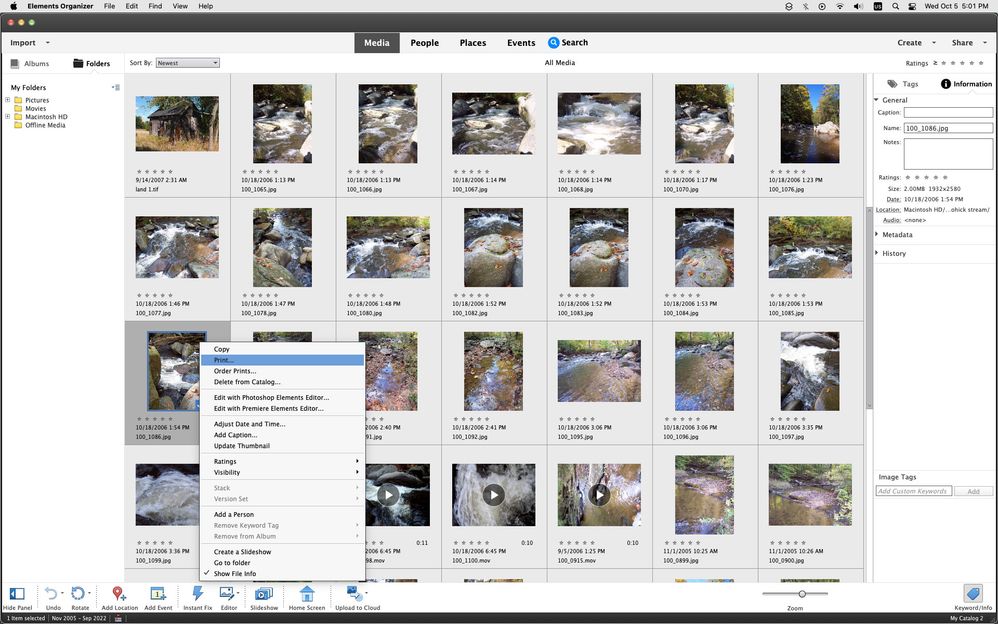The height and width of the screenshot is (624, 998).
Task: Open the Import dropdown arrow
Action: pos(48,43)
